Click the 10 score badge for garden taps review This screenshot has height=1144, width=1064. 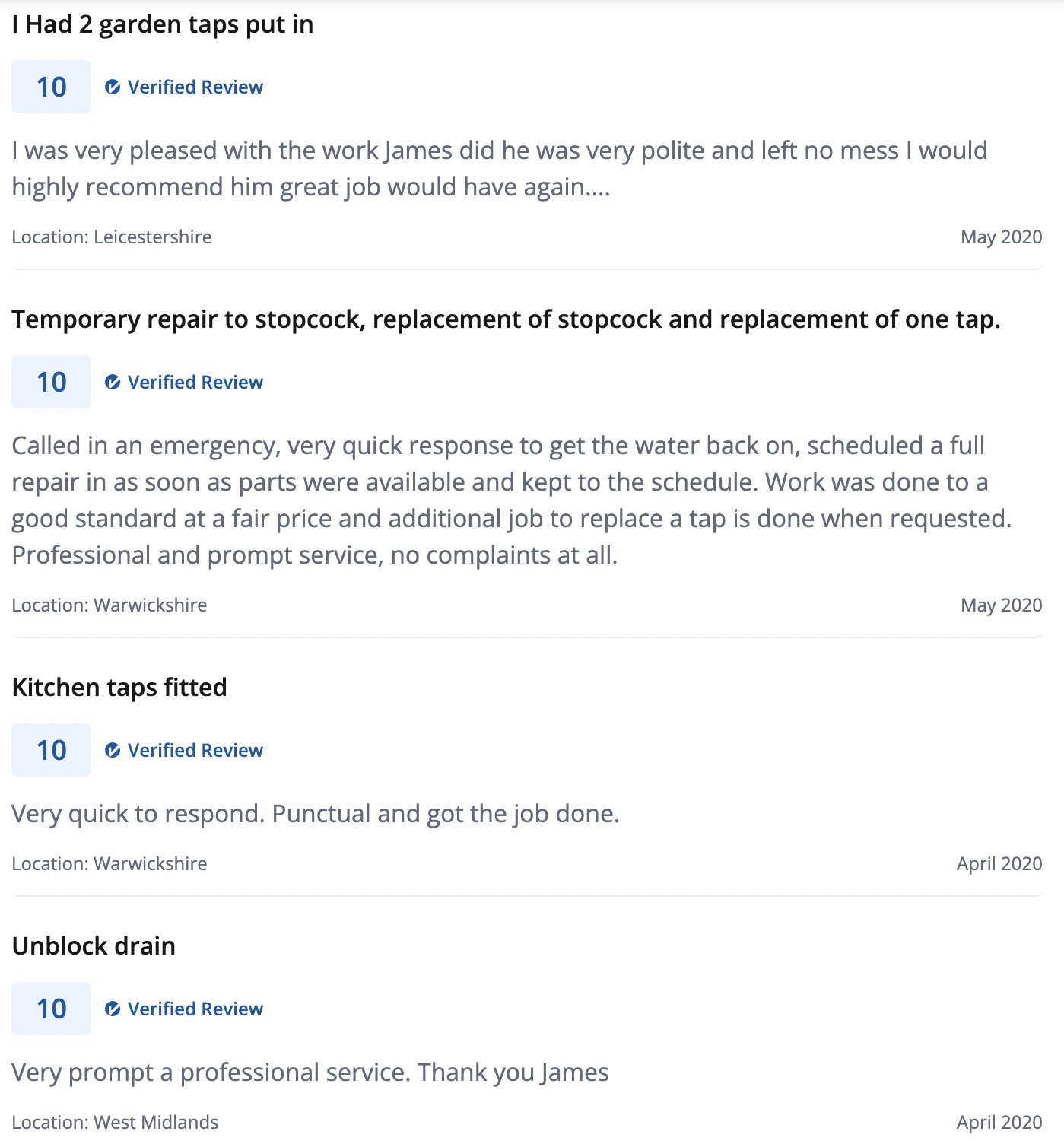(51, 87)
